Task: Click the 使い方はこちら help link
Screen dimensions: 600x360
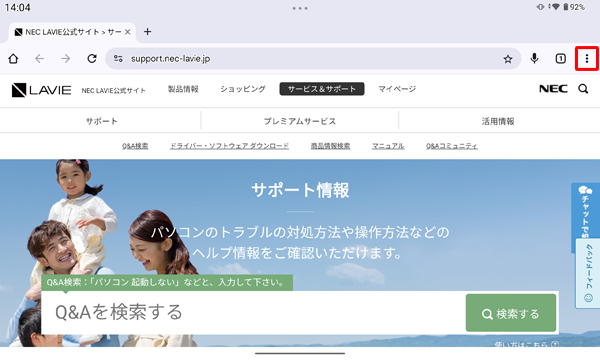Action: click(x=527, y=344)
